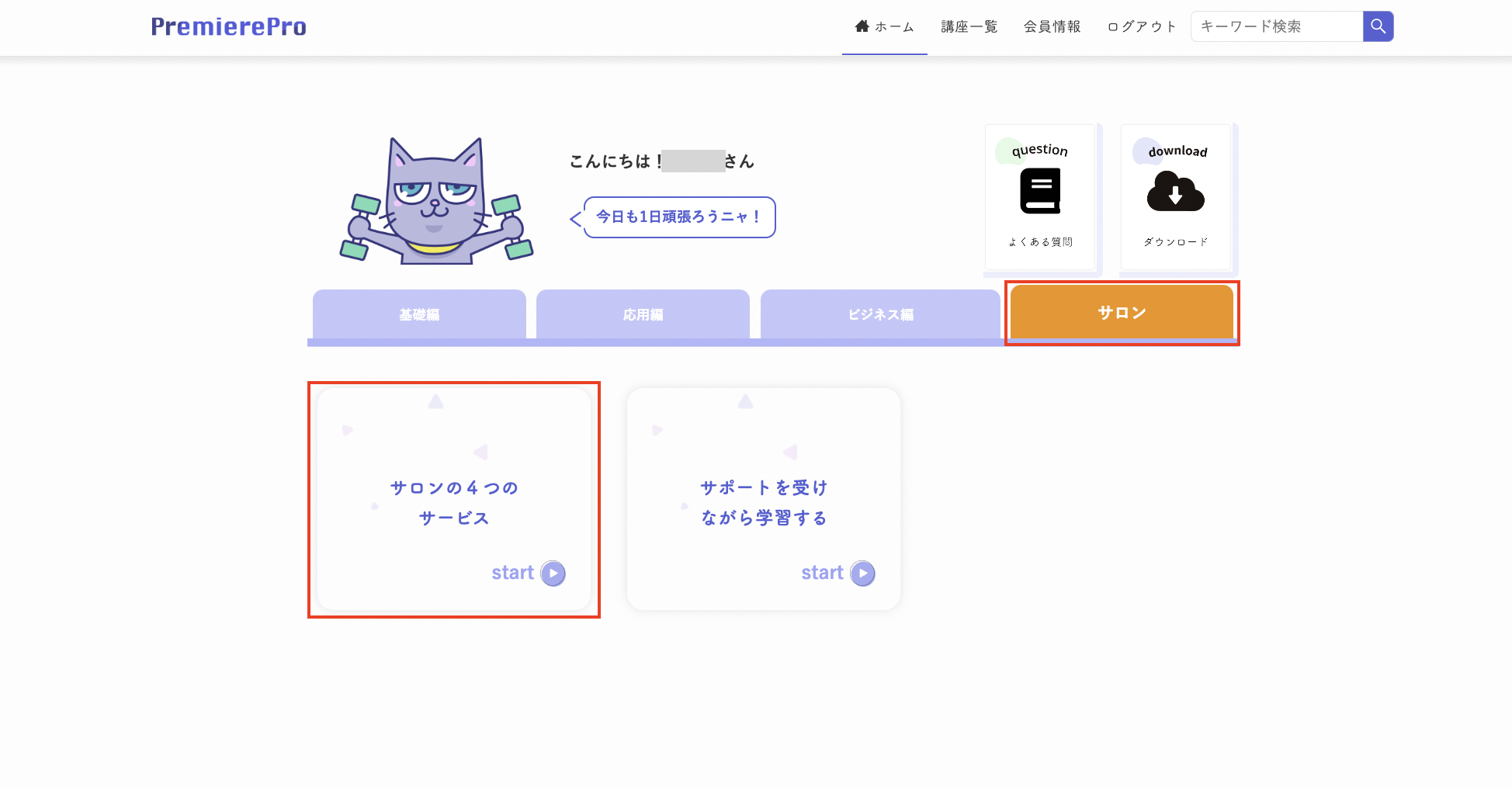The width and height of the screenshot is (1512, 787).
Task: Focus the キーワード検索 search field
Action: point(1277,26)
